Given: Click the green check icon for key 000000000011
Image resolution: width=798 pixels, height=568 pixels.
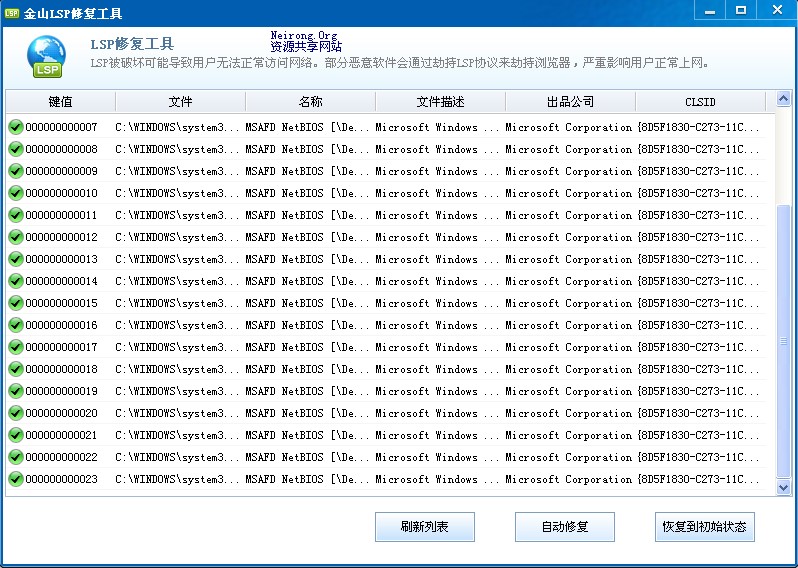Looking at the screenshot, I should click(x=16, y=215).
